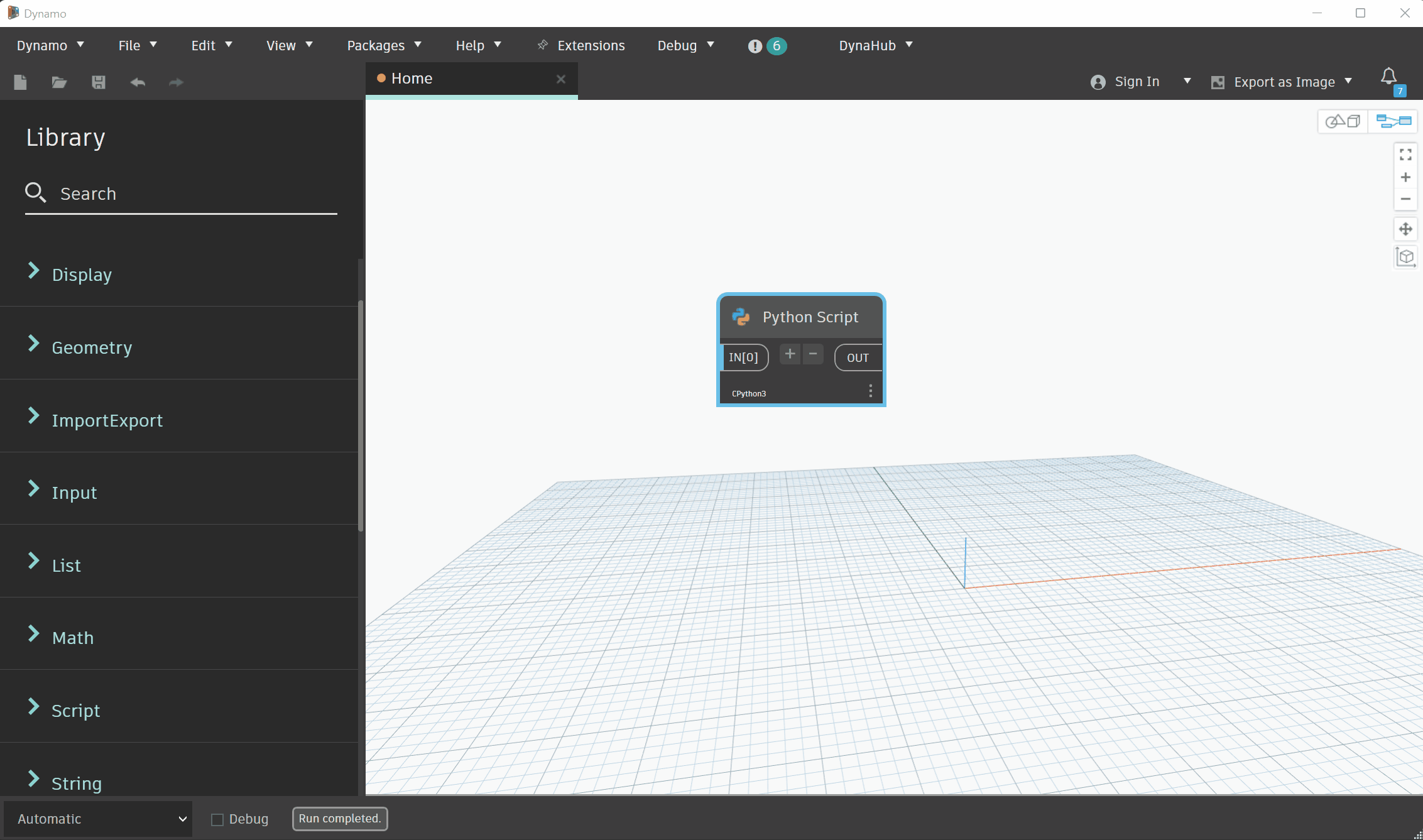Switch to graph node view

pyautogui.click(x=1393, y=121)
